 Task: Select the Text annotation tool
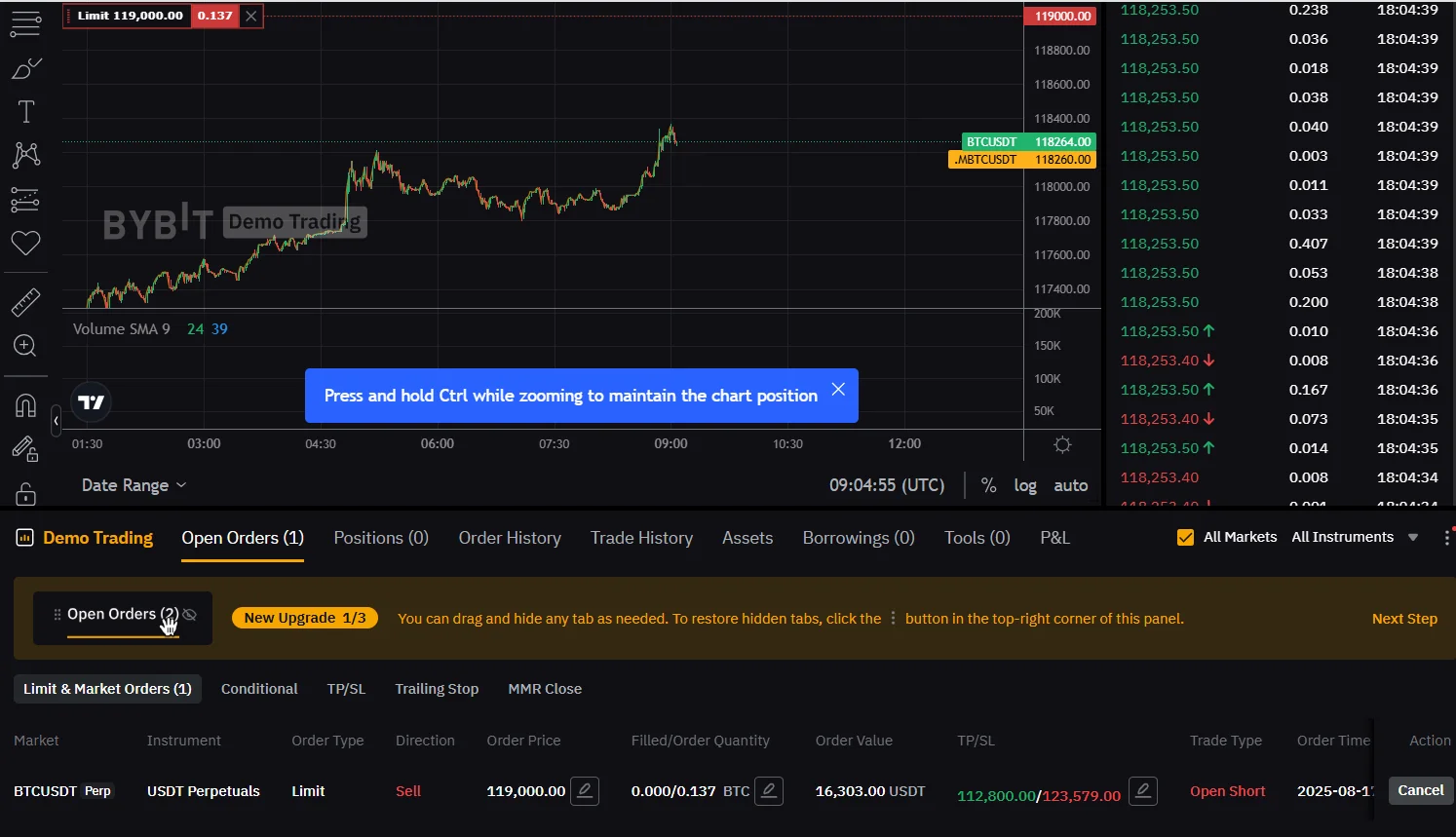[26, 112]
